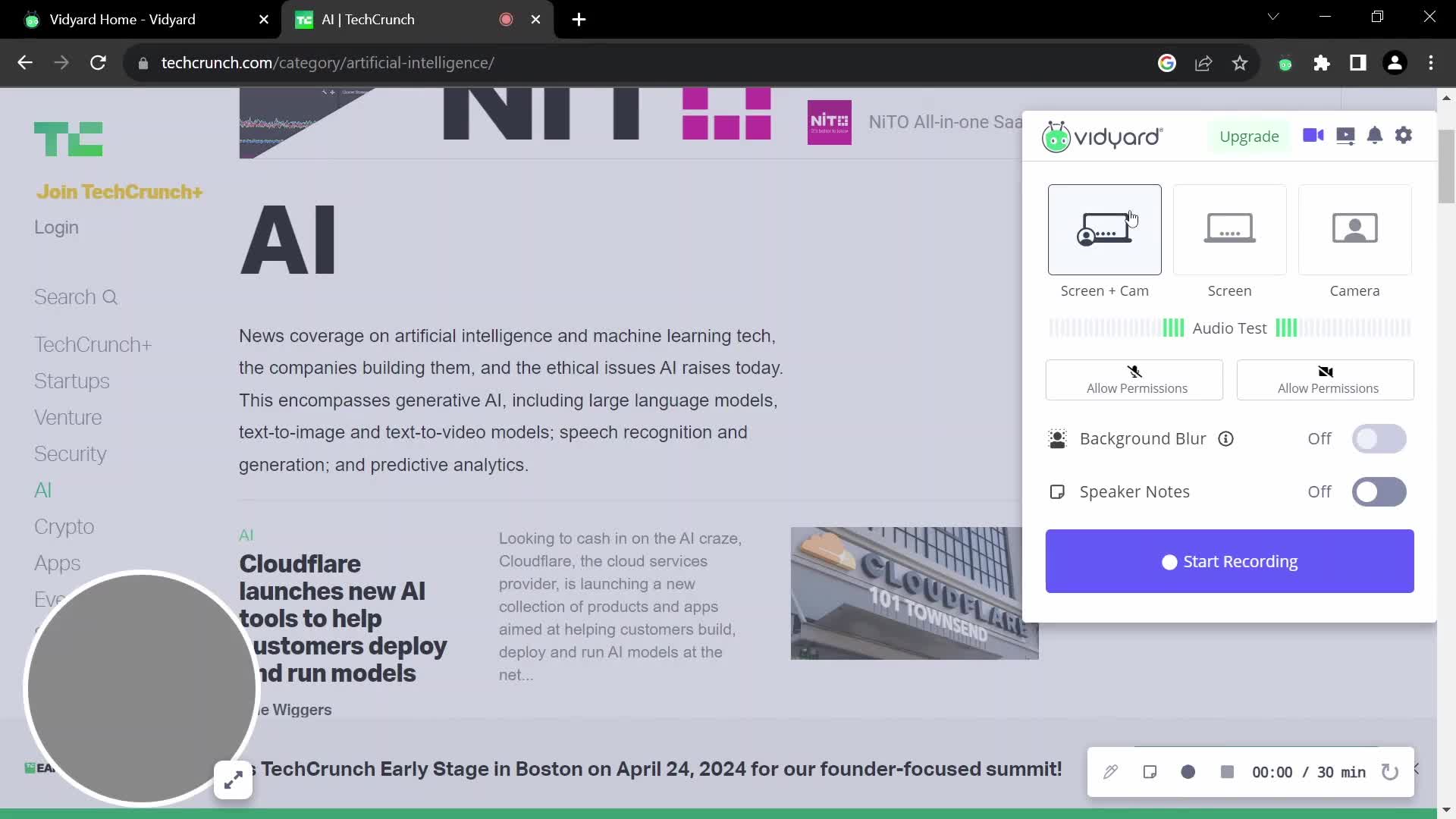Click the AI article category tag
Viewport: 1456px width, 819px height.
[246, 535]
